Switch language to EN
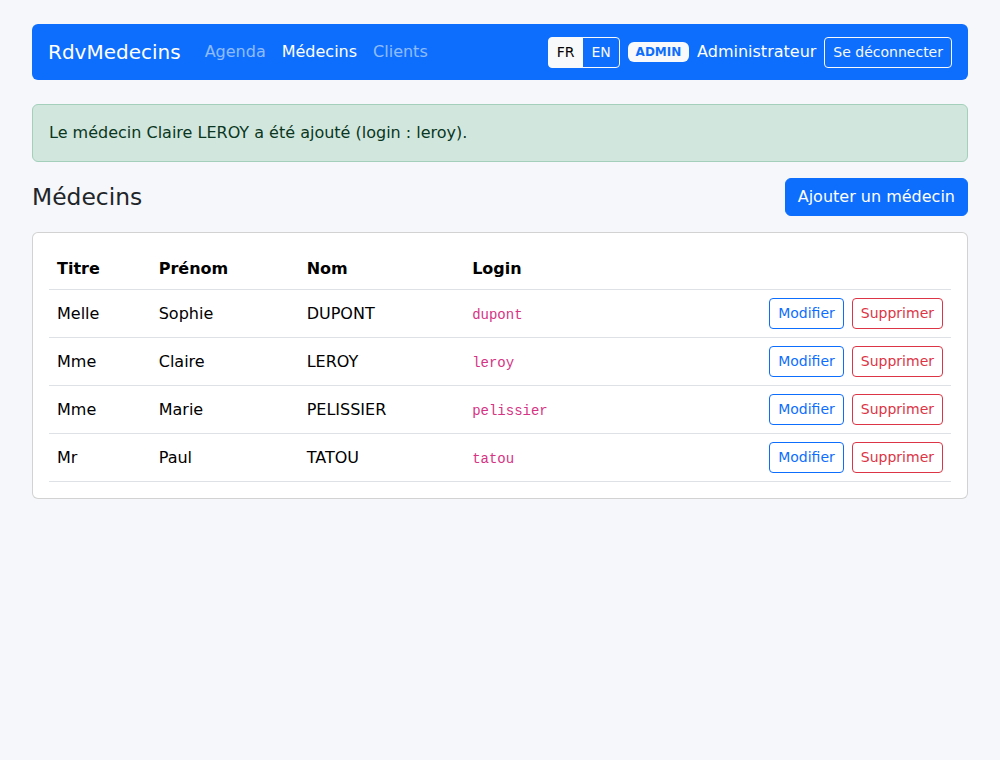 (x=601, y=52)
